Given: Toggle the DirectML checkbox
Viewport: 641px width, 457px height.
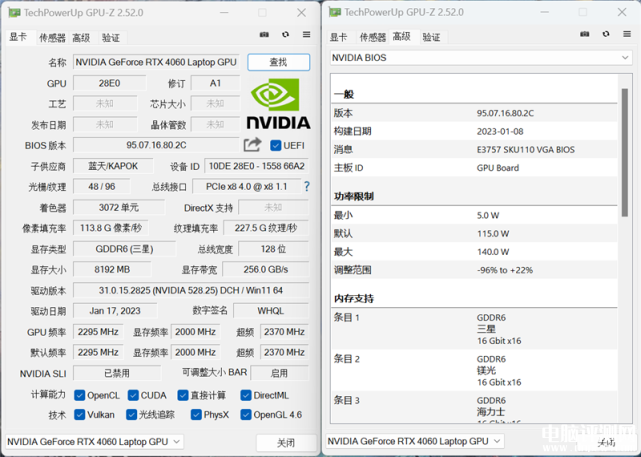Looking at the screenshot, I should pos(246,395).
